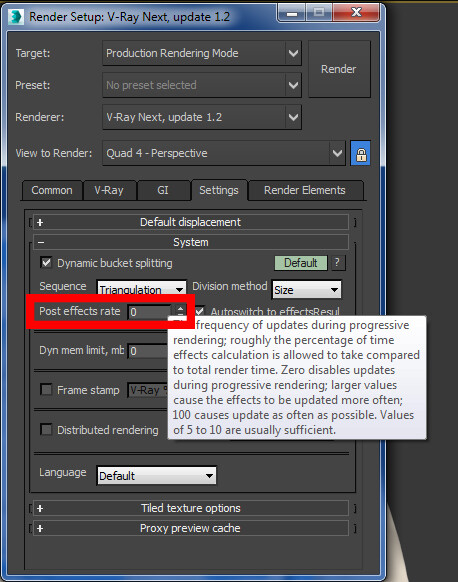This screenshot has width=458, height=582.
Task: Open the Target rendering mode dropdown
Action: coord(202,53)
